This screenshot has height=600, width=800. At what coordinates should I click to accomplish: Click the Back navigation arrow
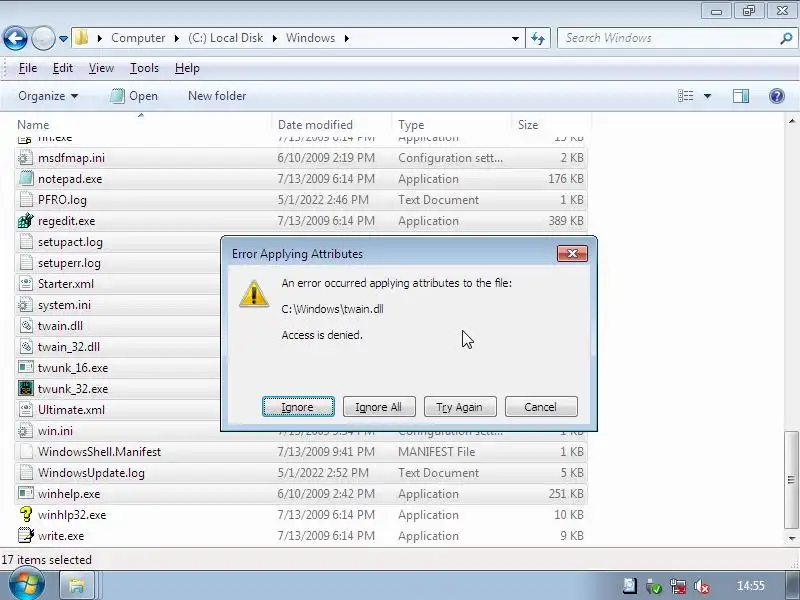(15, 38)
